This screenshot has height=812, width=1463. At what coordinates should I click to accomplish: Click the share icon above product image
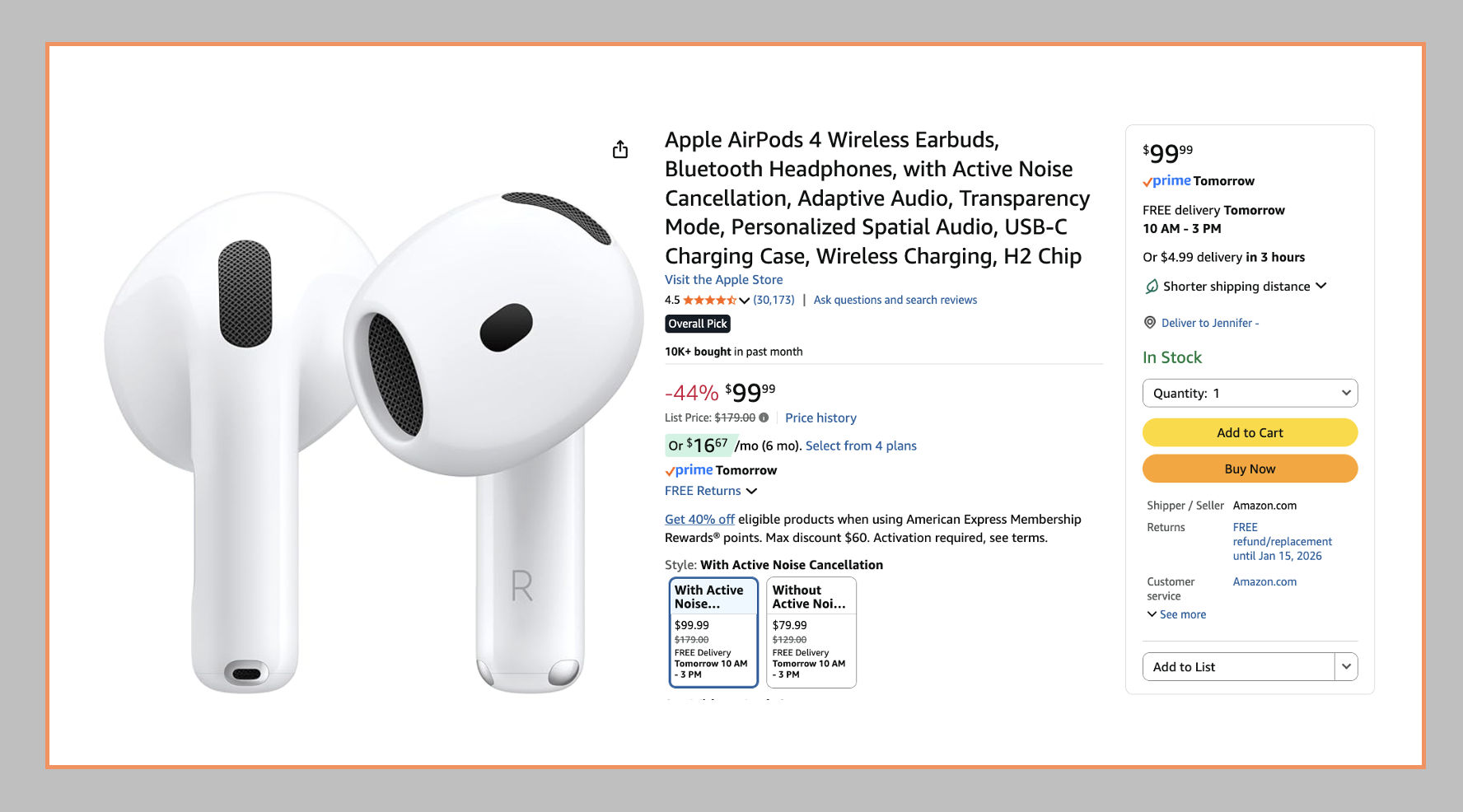click(x=620, y=149)
